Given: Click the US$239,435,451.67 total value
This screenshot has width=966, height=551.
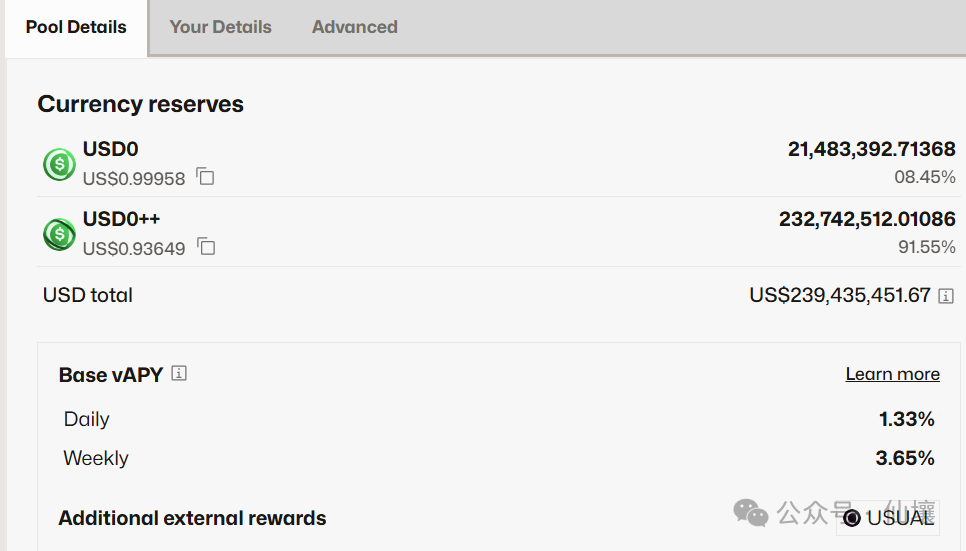Looking at the screenshot, I should pyautogui.click(x=840, y=296).
